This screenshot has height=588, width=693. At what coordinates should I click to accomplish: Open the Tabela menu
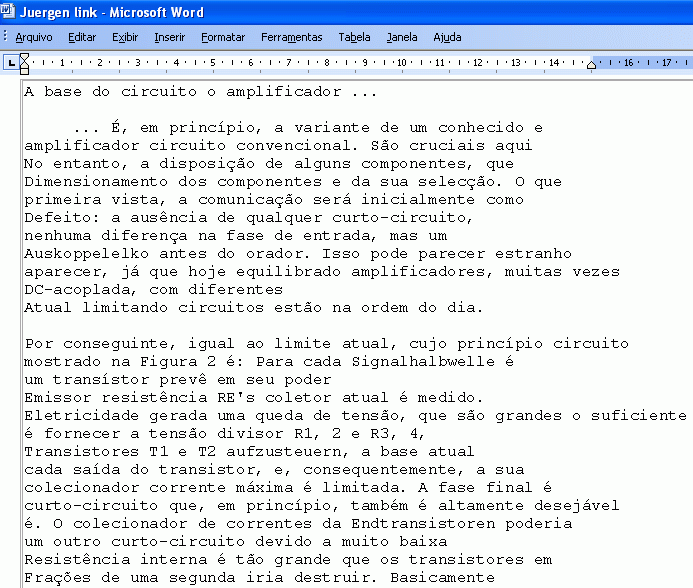354,38
